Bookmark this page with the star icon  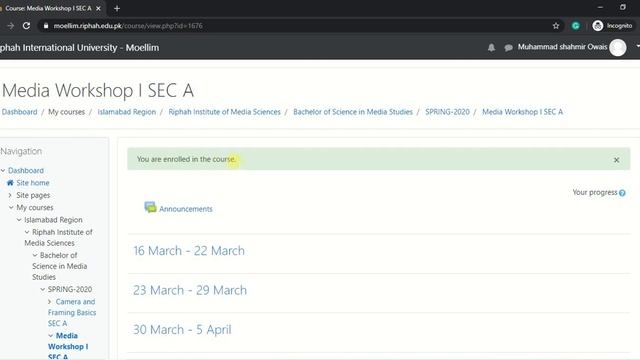556,26
